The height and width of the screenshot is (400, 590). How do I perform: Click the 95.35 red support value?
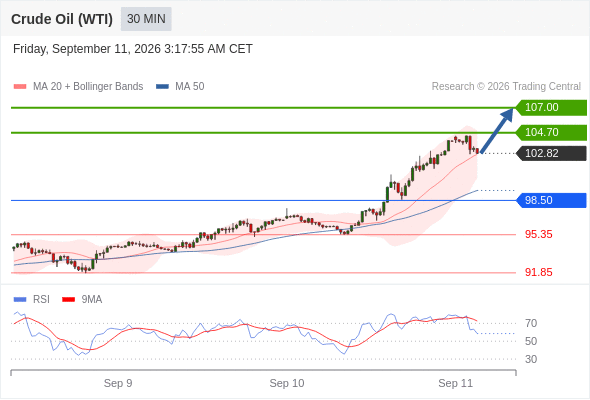pyautogui.click(x=538, y=234)
